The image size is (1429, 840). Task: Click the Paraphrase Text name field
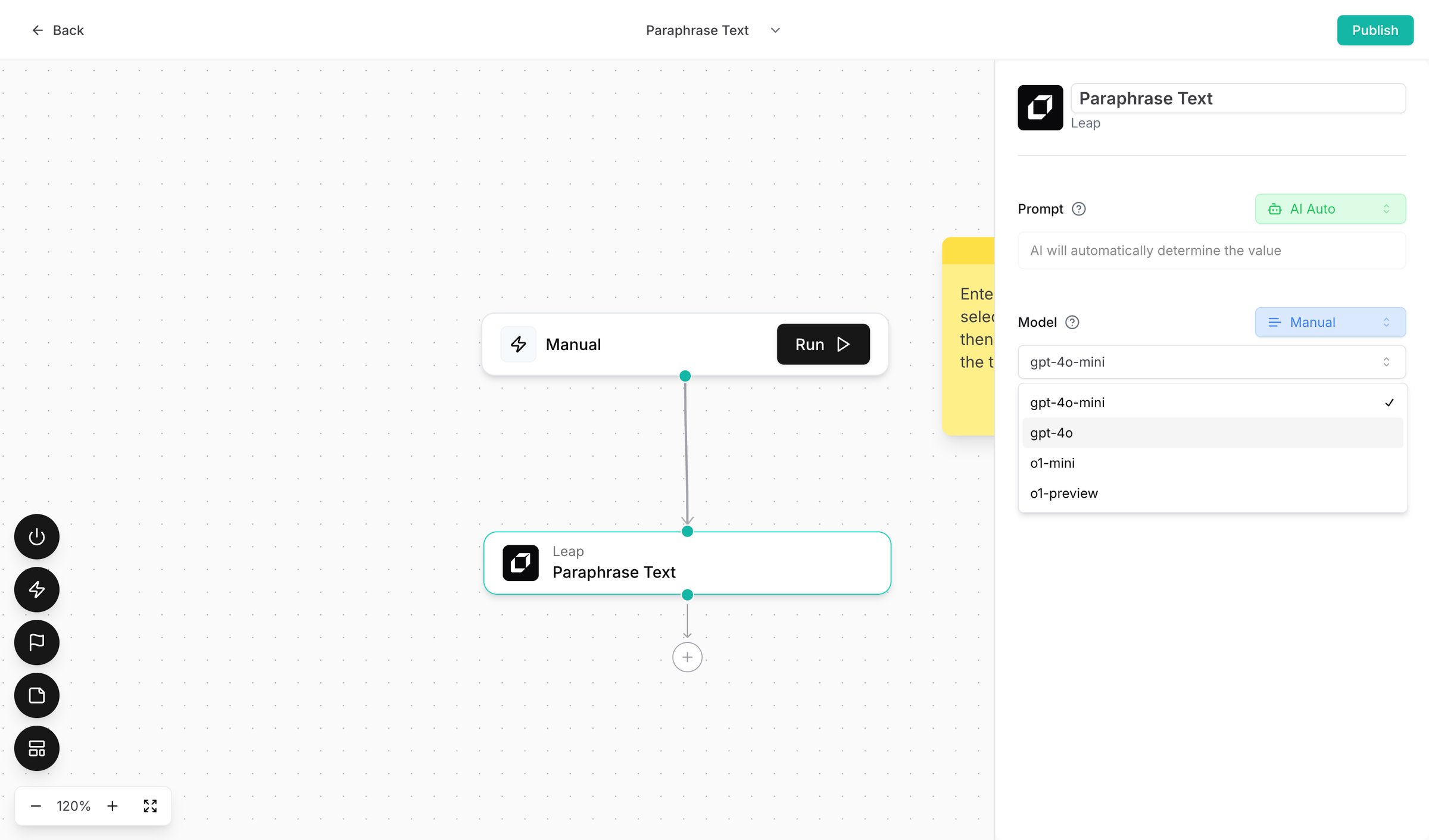pyautogui.click(x=1238, y=98)
